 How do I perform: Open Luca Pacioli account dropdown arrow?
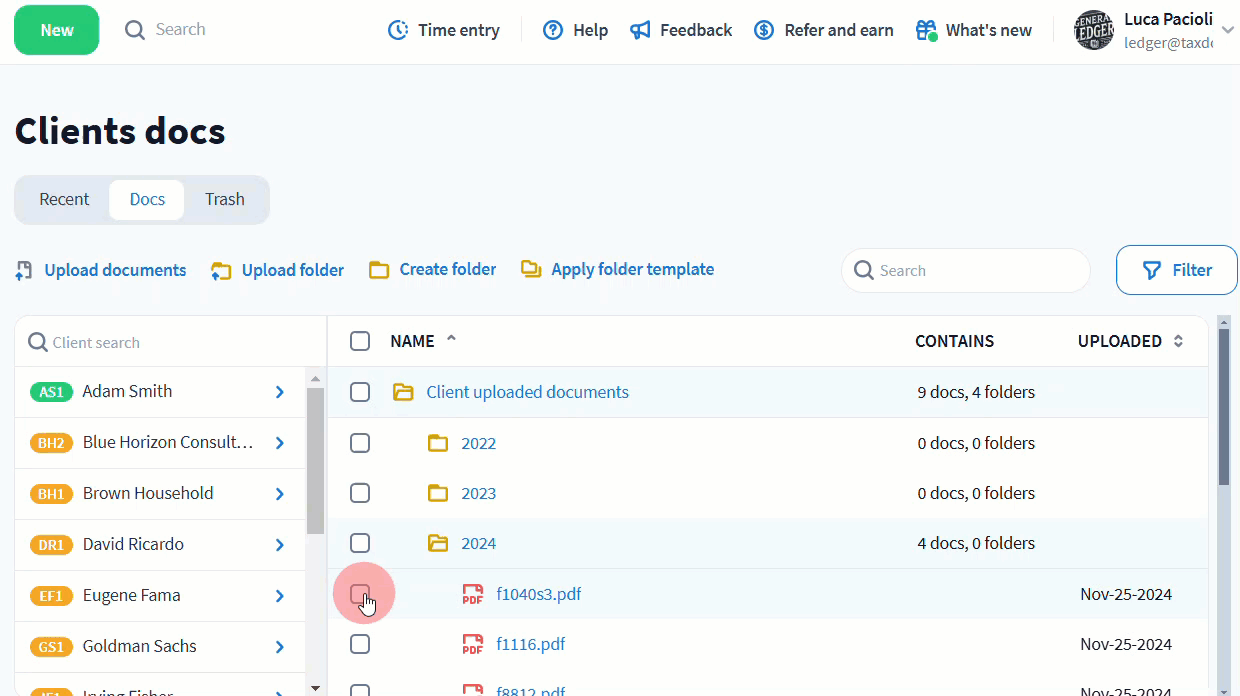click(1228, 30)
